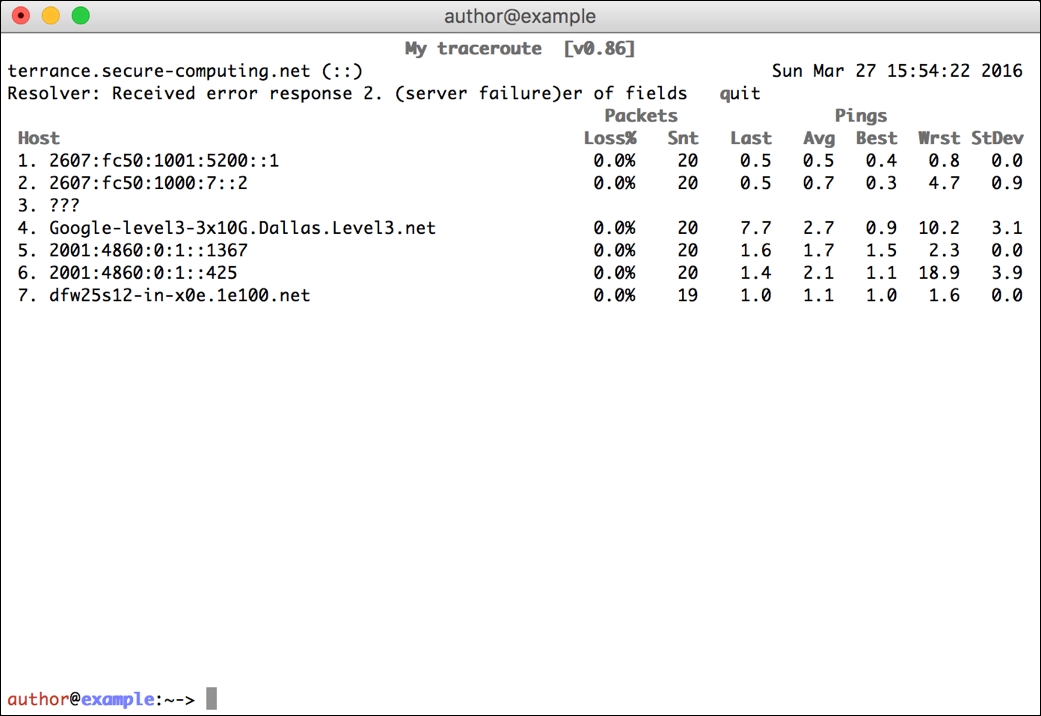Click the Packets column group header
Image resolution: width=1041 pixels, height=716 pixels.
[641, 116]
